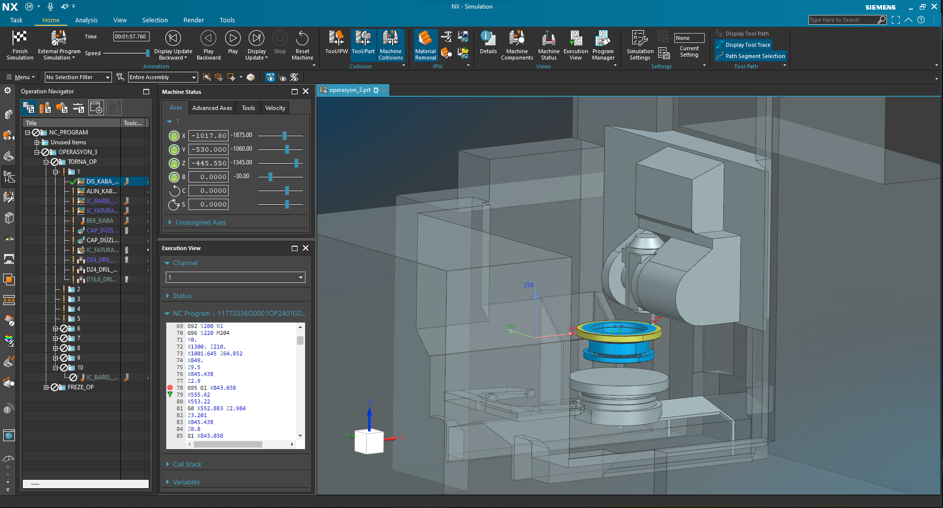Click the orientation view cube
943x508 pixels.
click(369, 441)
